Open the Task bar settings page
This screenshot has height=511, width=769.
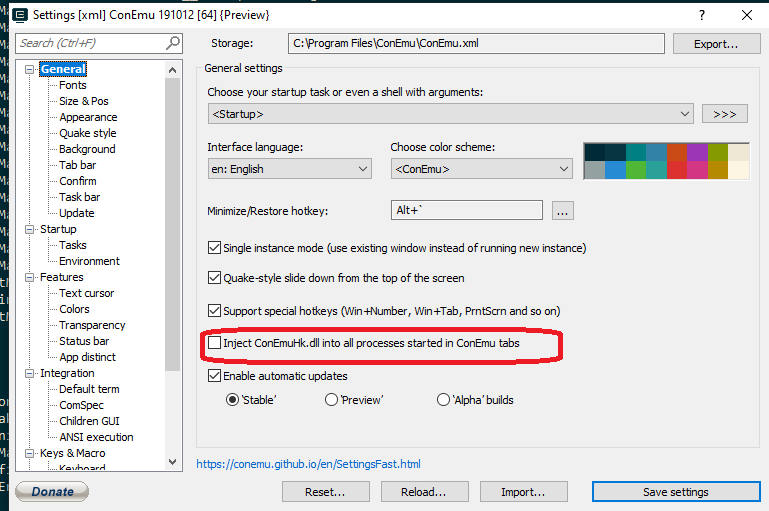tap(79, 197)
